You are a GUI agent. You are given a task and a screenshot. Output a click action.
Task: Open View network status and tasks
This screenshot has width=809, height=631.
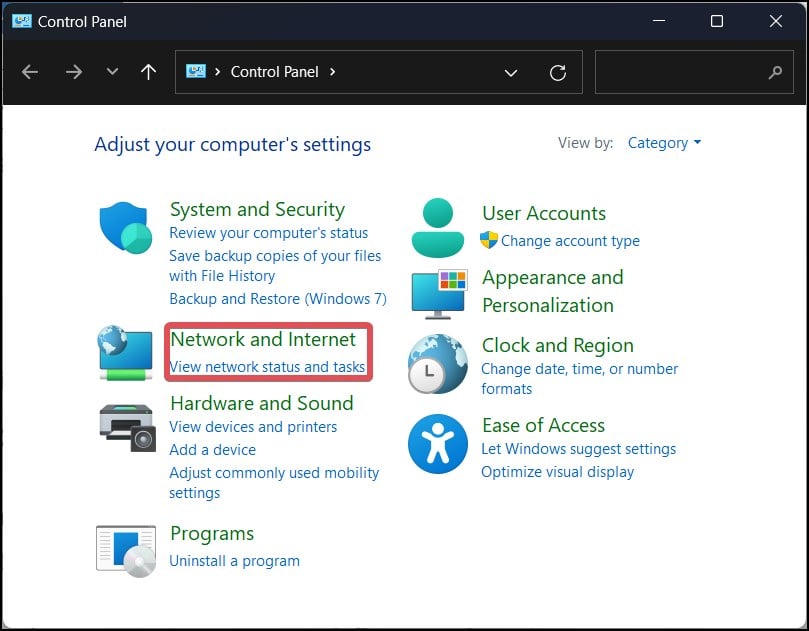[267, 367]
